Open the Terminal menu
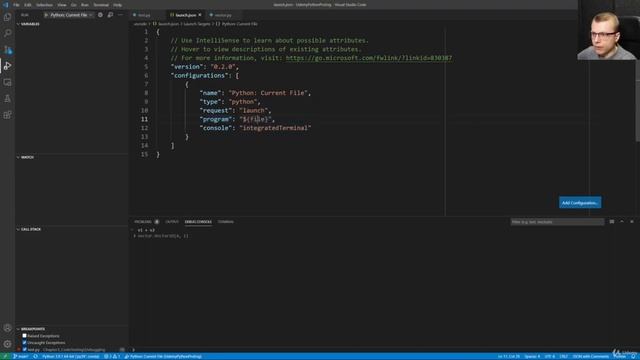This screenshot has width=640, height=360. [x=101, y=5]
